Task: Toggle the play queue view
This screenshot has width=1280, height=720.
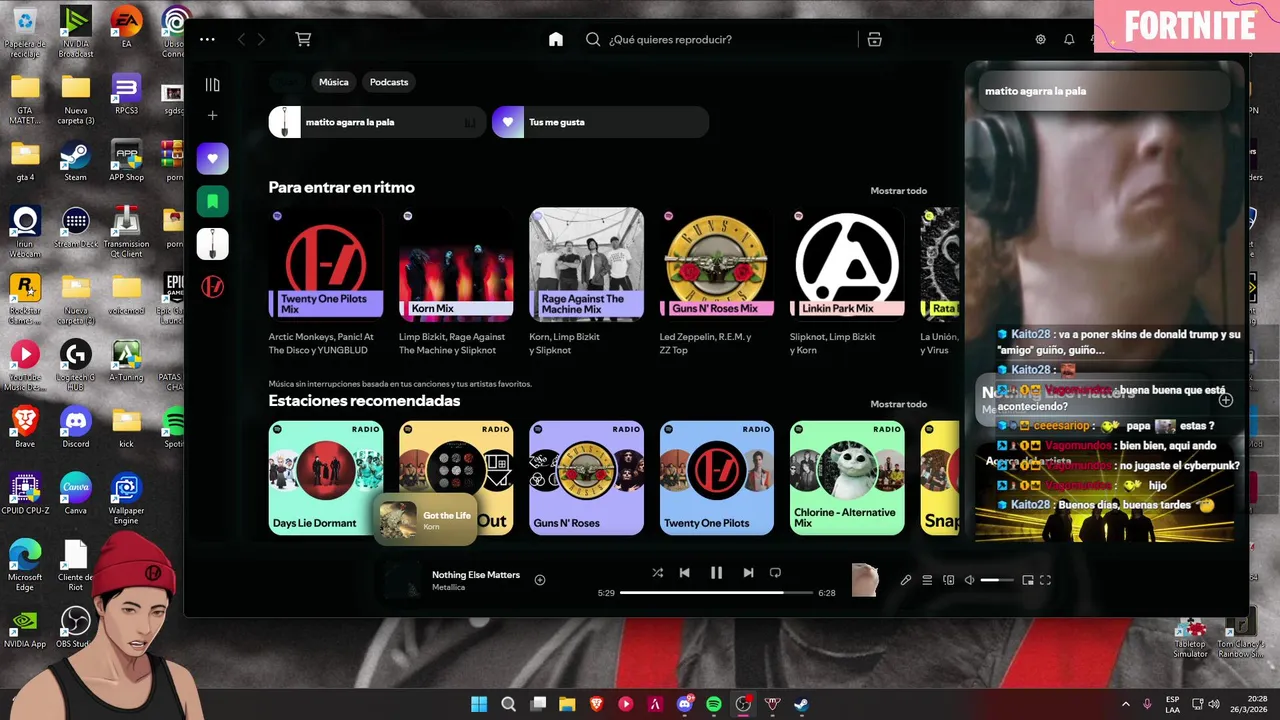Action: [x=927, y=580]
